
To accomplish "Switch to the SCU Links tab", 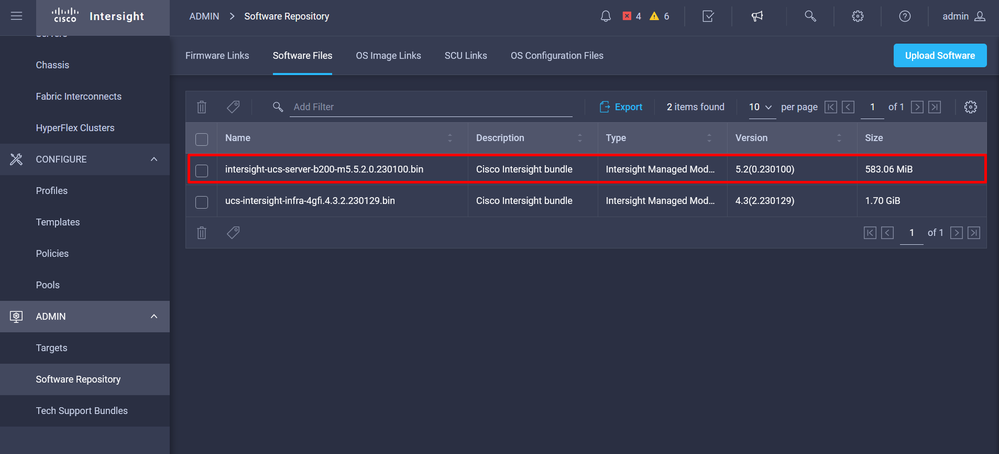I will (466, 55).
